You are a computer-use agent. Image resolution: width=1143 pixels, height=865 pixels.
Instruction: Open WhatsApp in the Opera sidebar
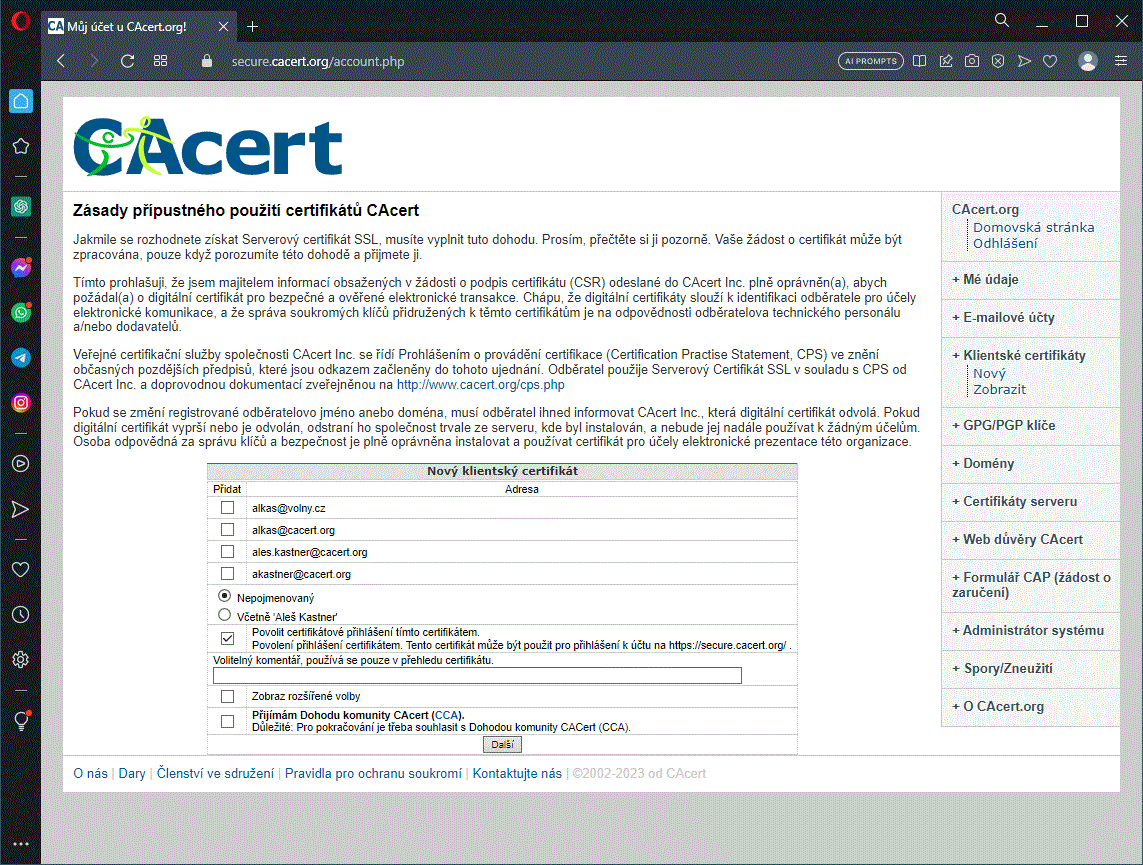point(20,312)
